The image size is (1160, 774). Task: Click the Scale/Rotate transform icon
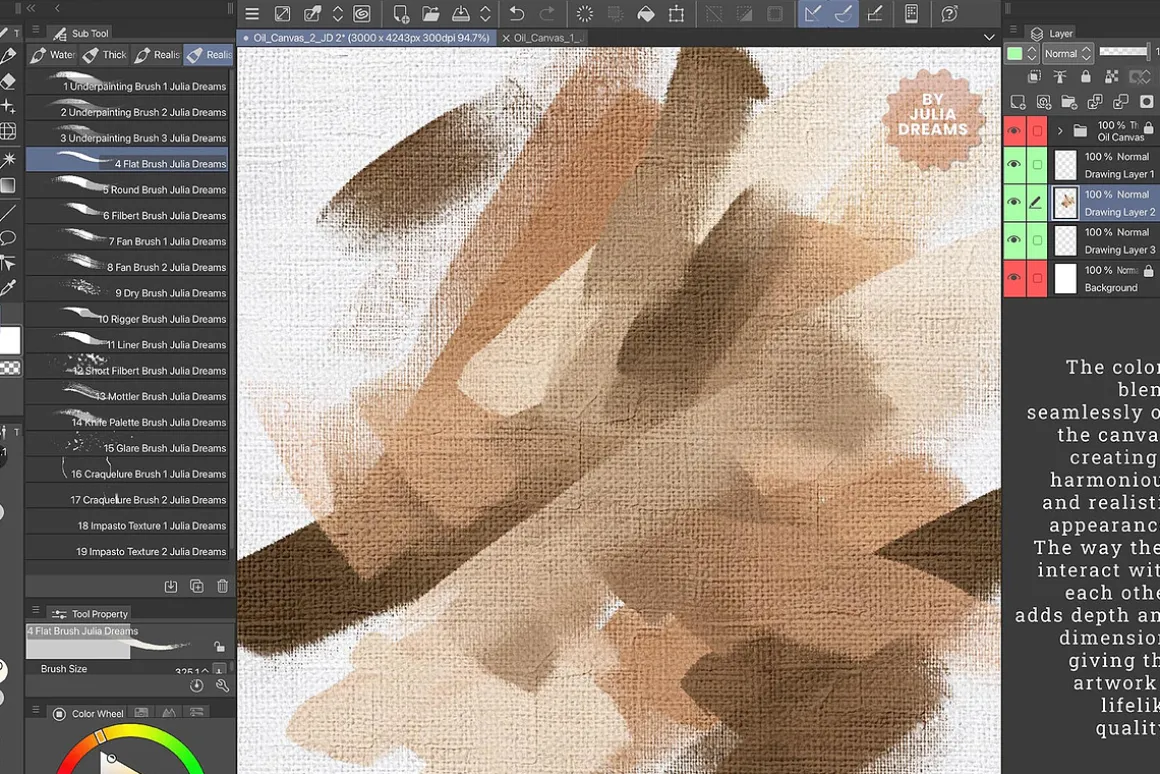[x=676, y=14]
